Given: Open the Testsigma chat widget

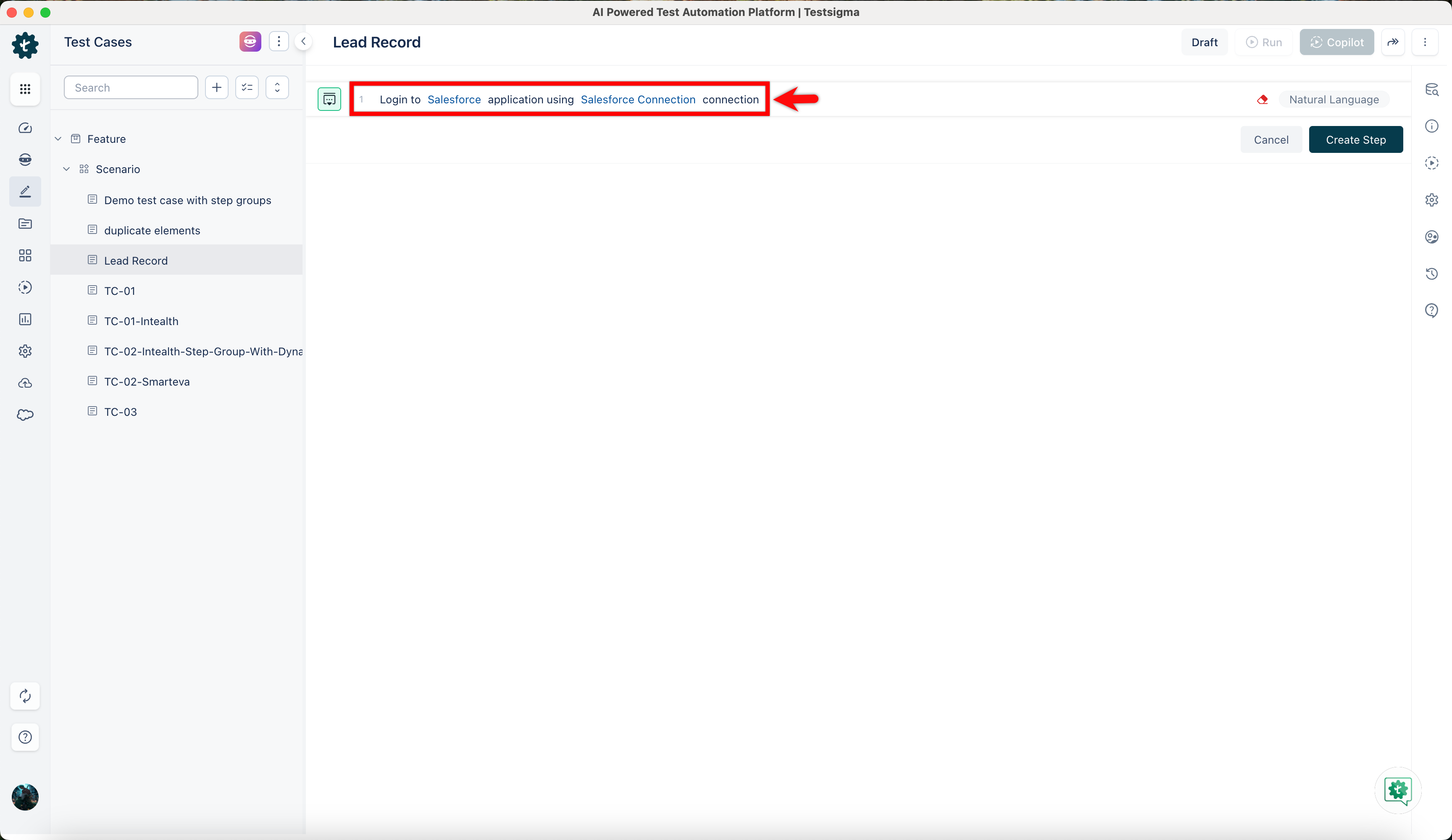Looking at the screenshot, I should (x=1398, y=790).
